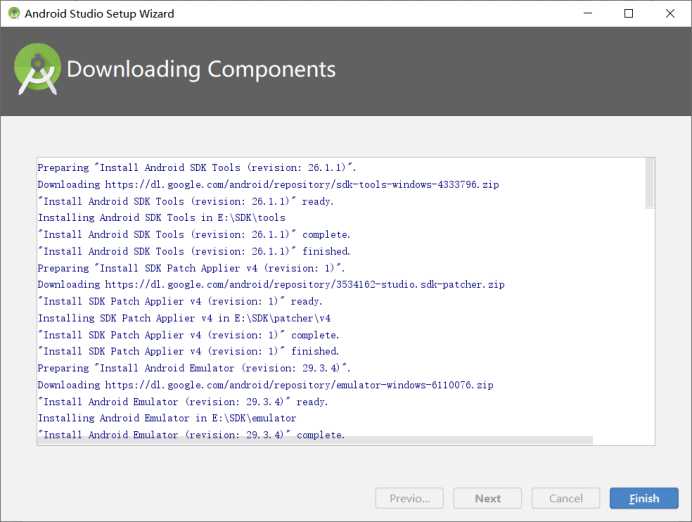Viewport: 692px width, 522px height.
Task: Close the Setup Wizard window
Action: [x=670, y=13]
